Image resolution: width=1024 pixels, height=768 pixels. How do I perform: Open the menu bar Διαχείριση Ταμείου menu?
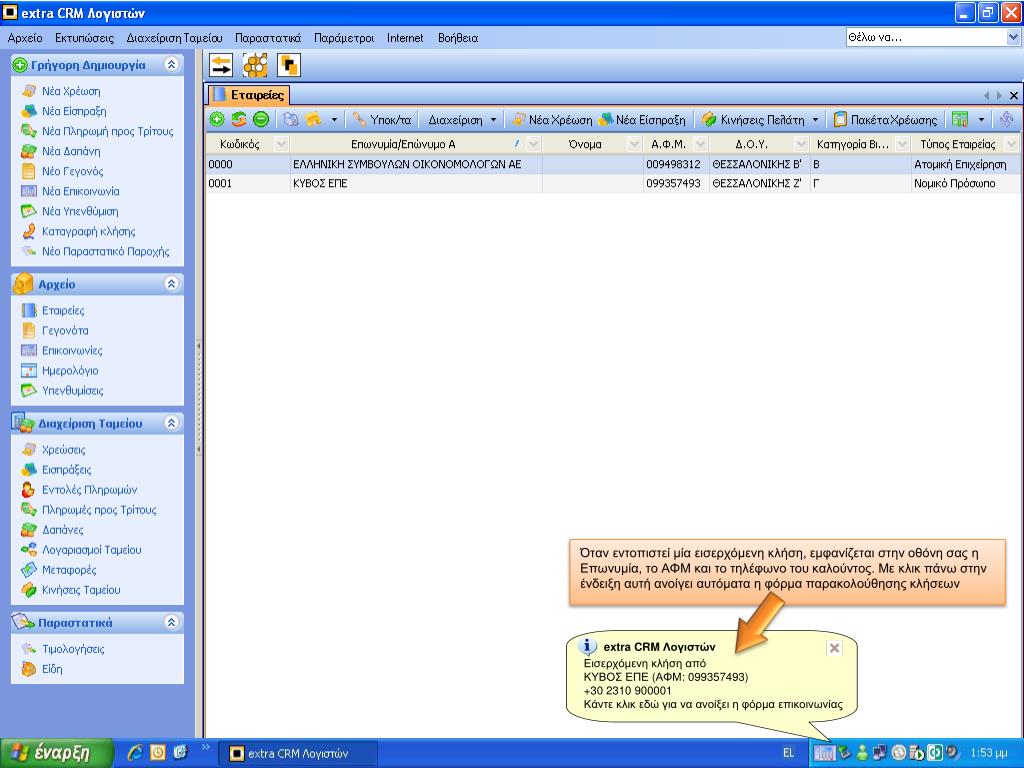pyautogui.click(x=174, y=38)
